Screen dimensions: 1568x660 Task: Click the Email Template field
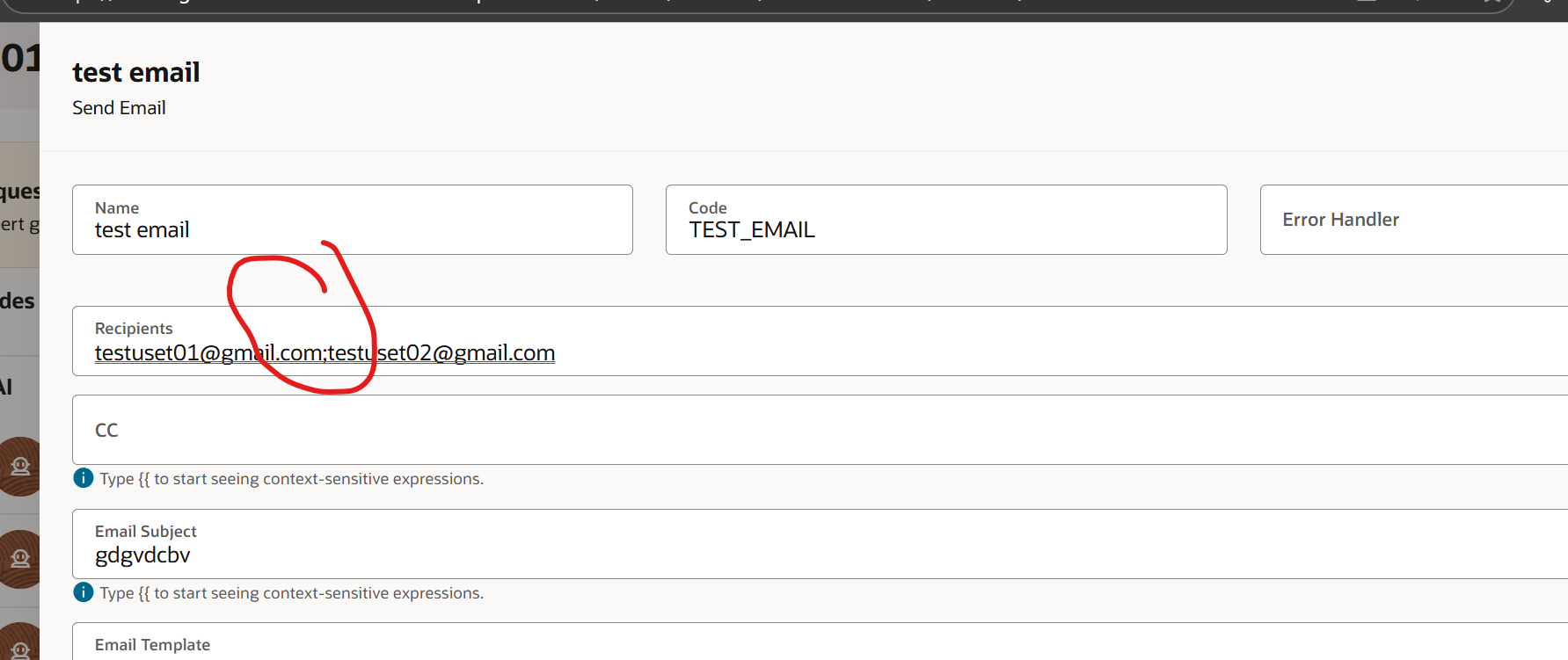coord(820,642)
